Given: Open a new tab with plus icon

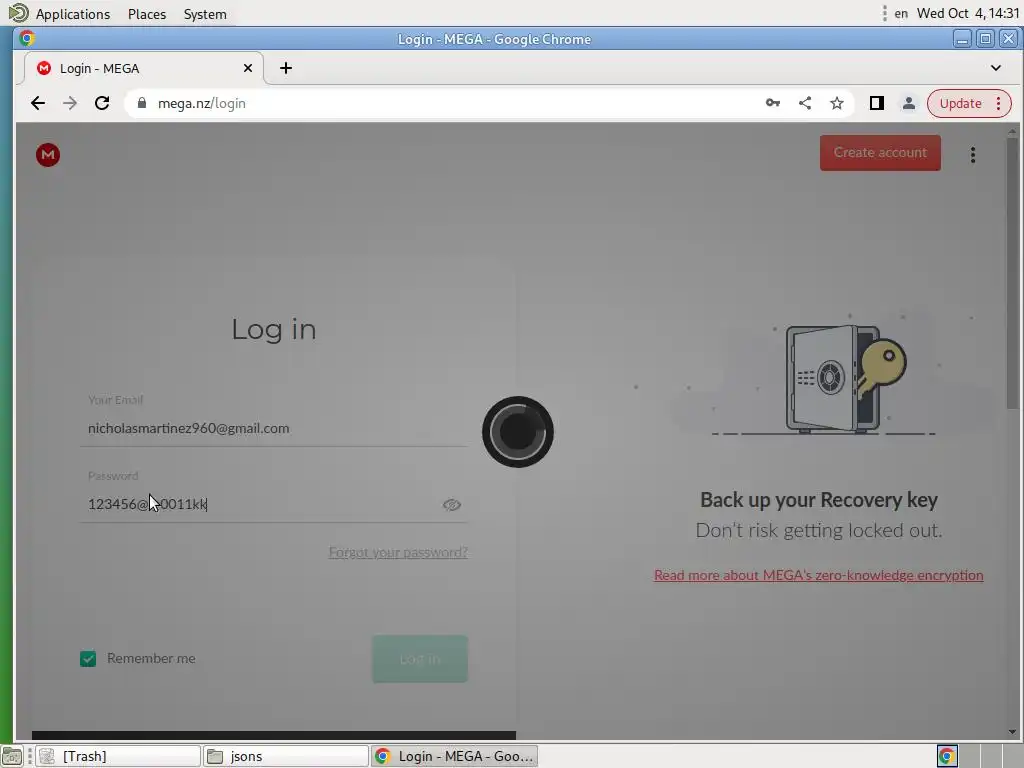Looking at the screenshot, I should tap(285, 68).
